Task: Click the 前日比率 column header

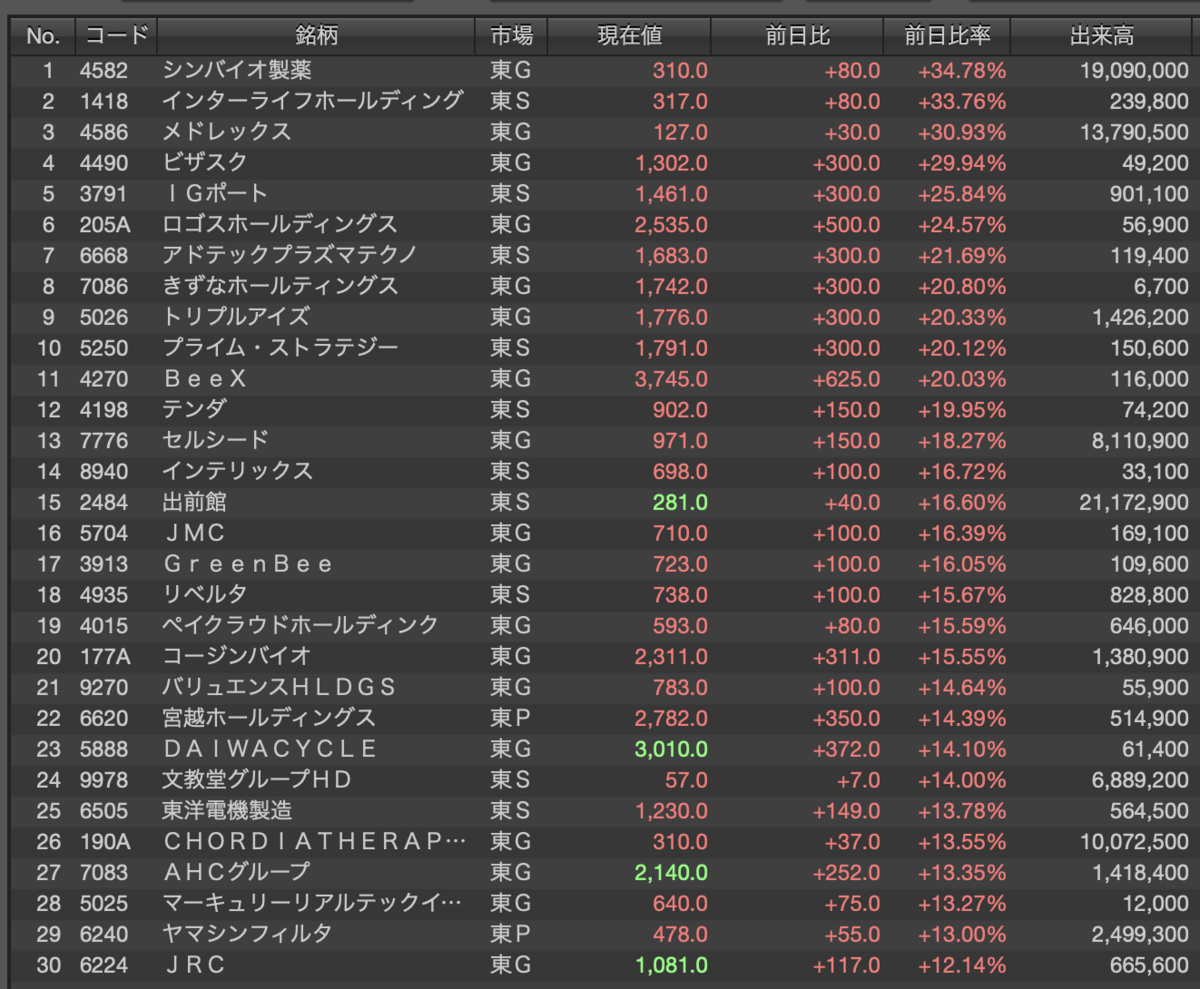Action: [x=947, y=37]
